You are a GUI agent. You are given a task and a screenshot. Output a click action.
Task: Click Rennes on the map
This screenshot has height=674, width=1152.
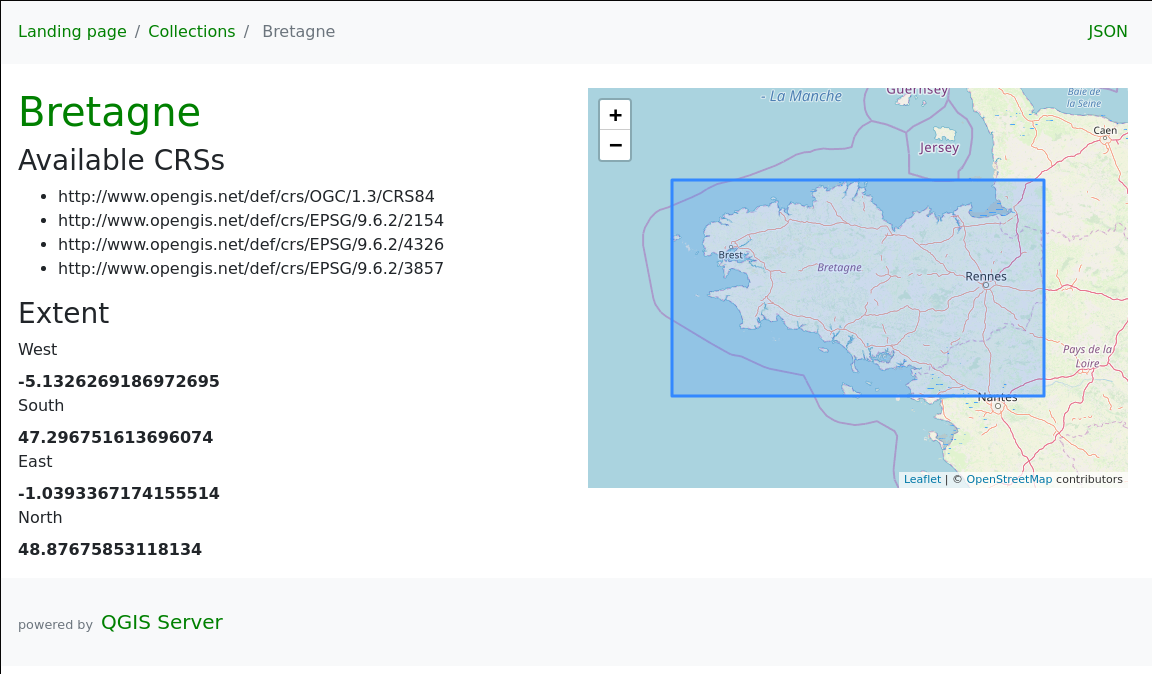(986, 276)
